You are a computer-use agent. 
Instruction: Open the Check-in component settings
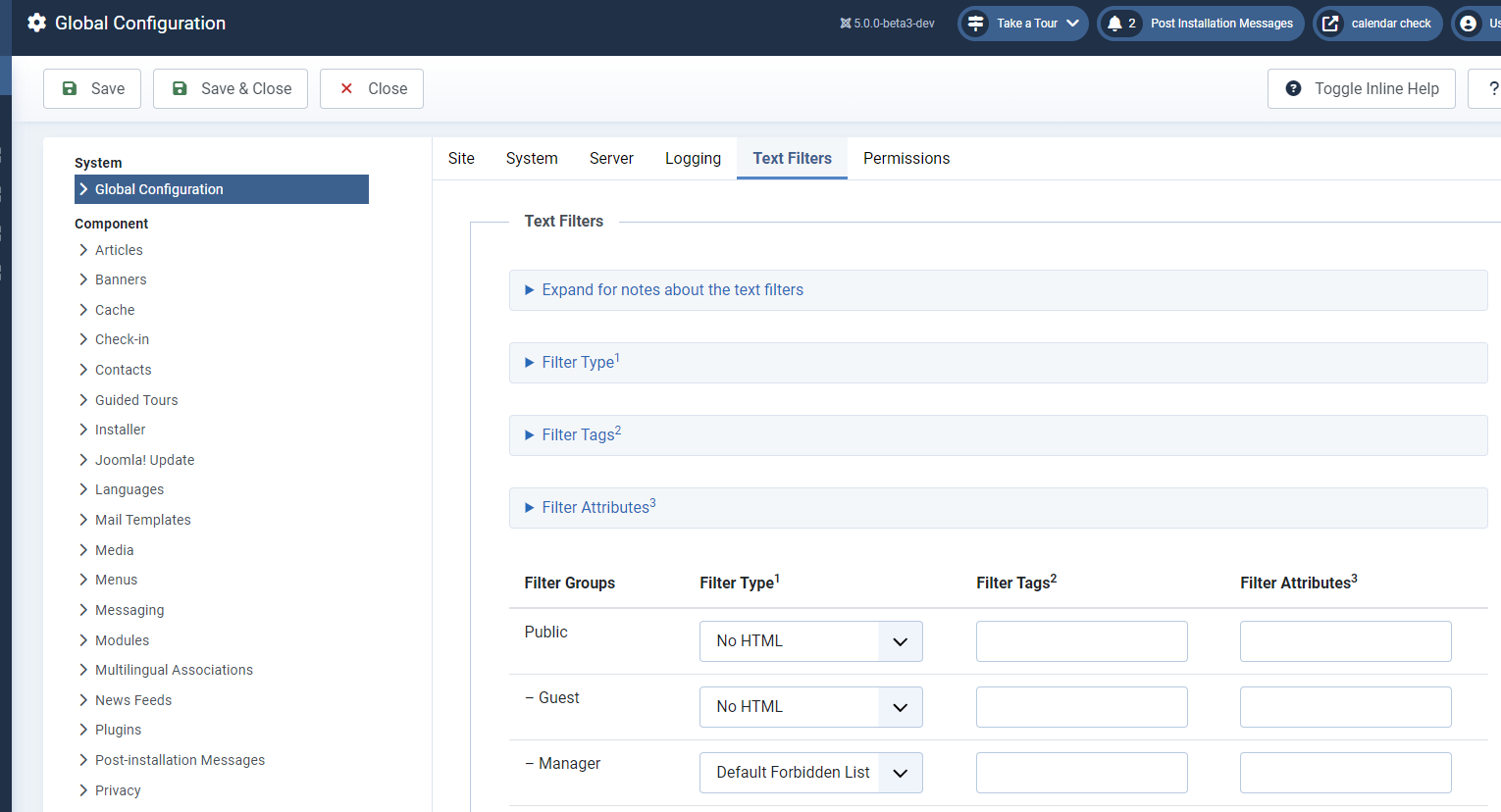(122, 339)
